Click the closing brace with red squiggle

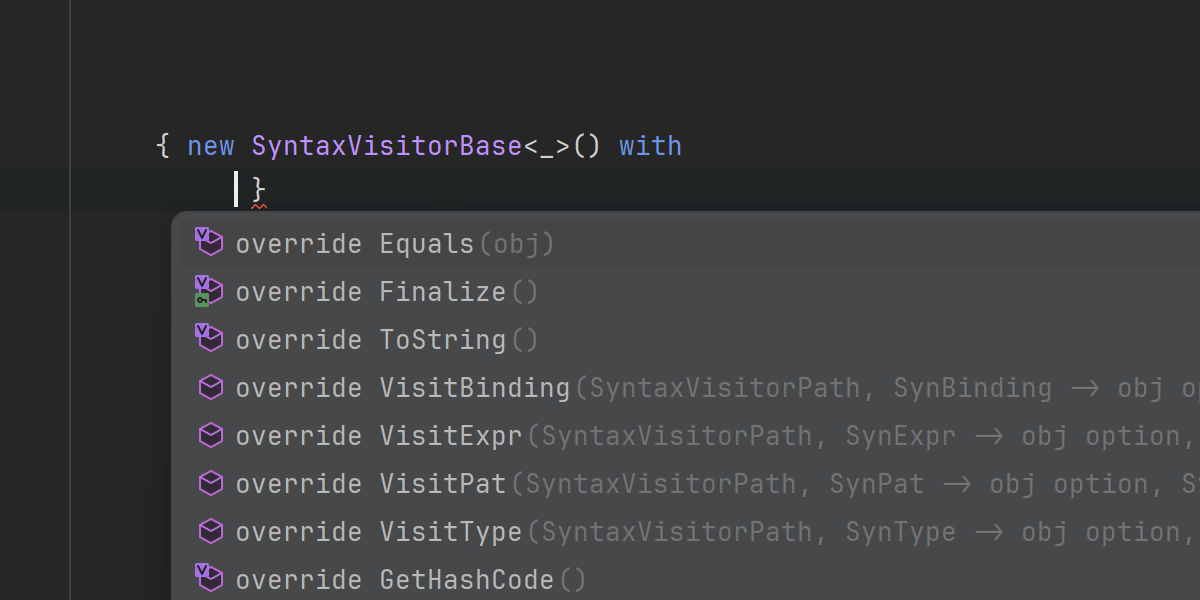click(x=258, y=189)
